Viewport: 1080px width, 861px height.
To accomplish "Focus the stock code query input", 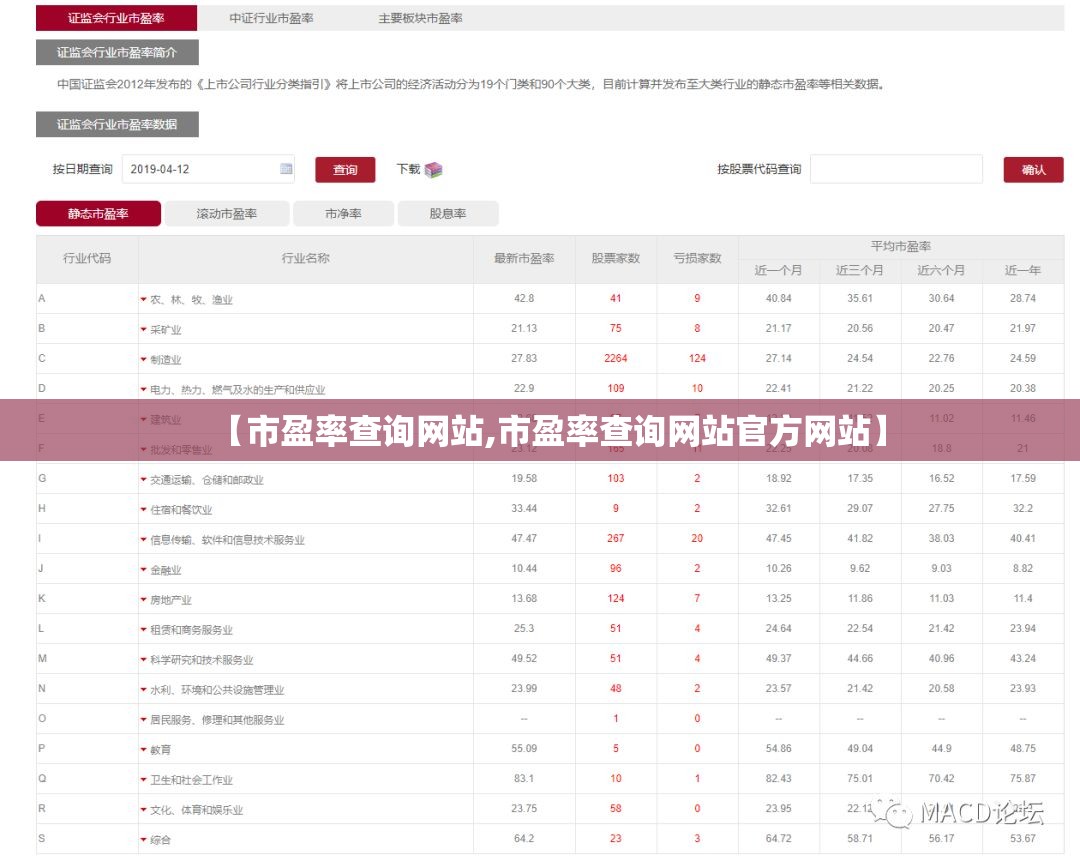I will tap(896, 169).
